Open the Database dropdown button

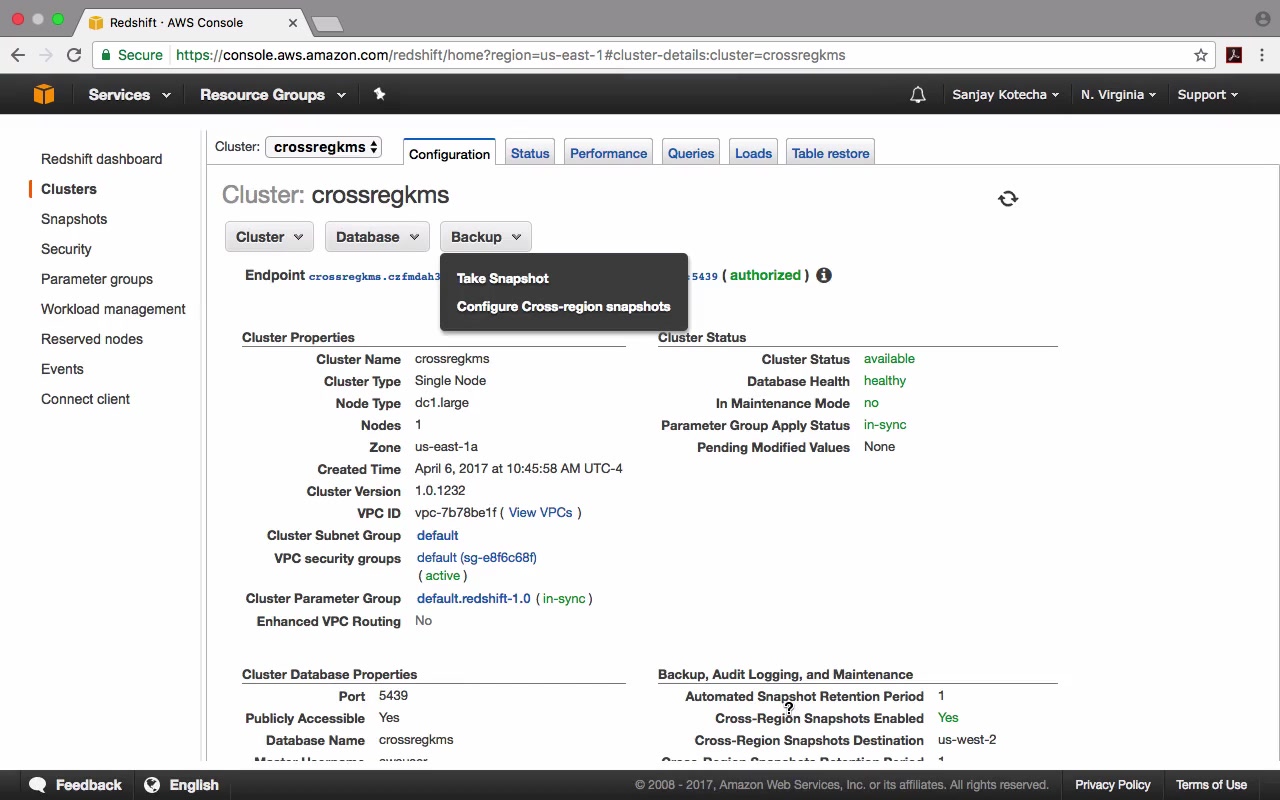tap(377, 237)
